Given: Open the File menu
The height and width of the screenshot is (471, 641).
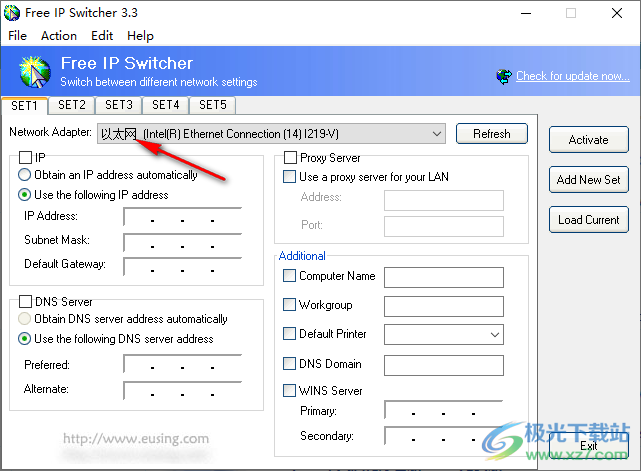Looking at the screenshot, I should pyautogui.click(x=18, y=36).
